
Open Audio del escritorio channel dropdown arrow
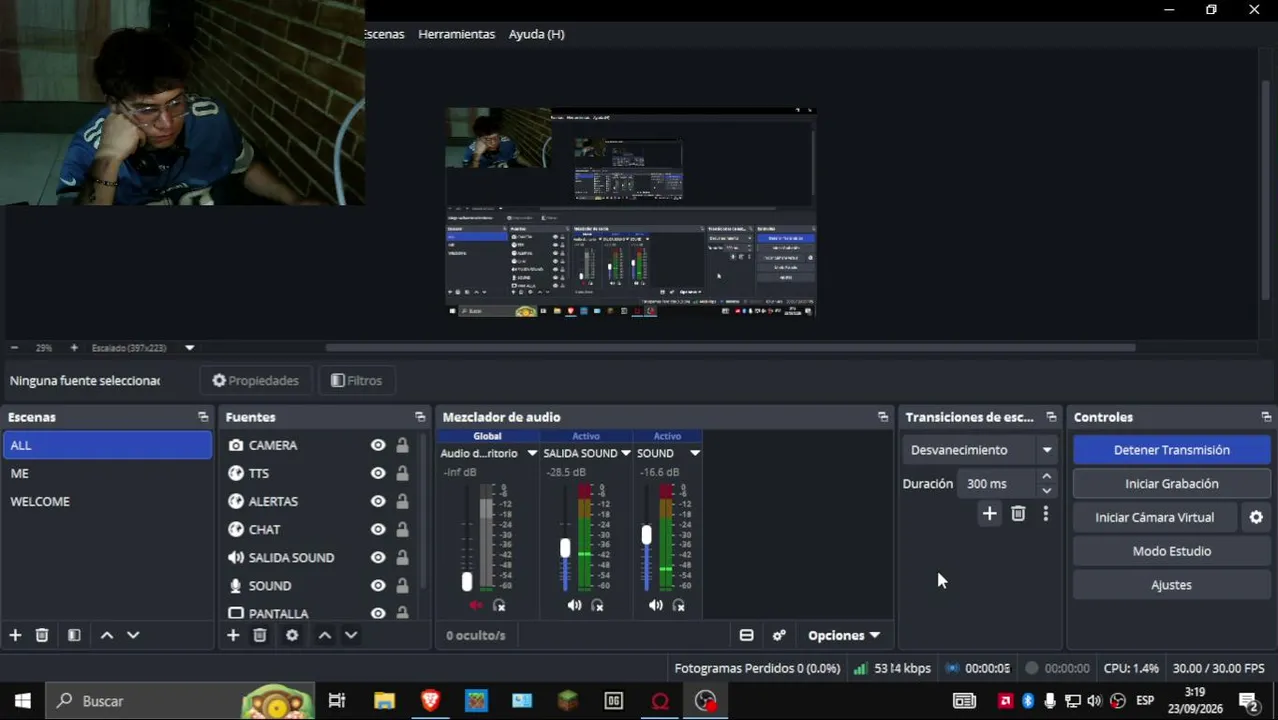(x=532, y=453)
